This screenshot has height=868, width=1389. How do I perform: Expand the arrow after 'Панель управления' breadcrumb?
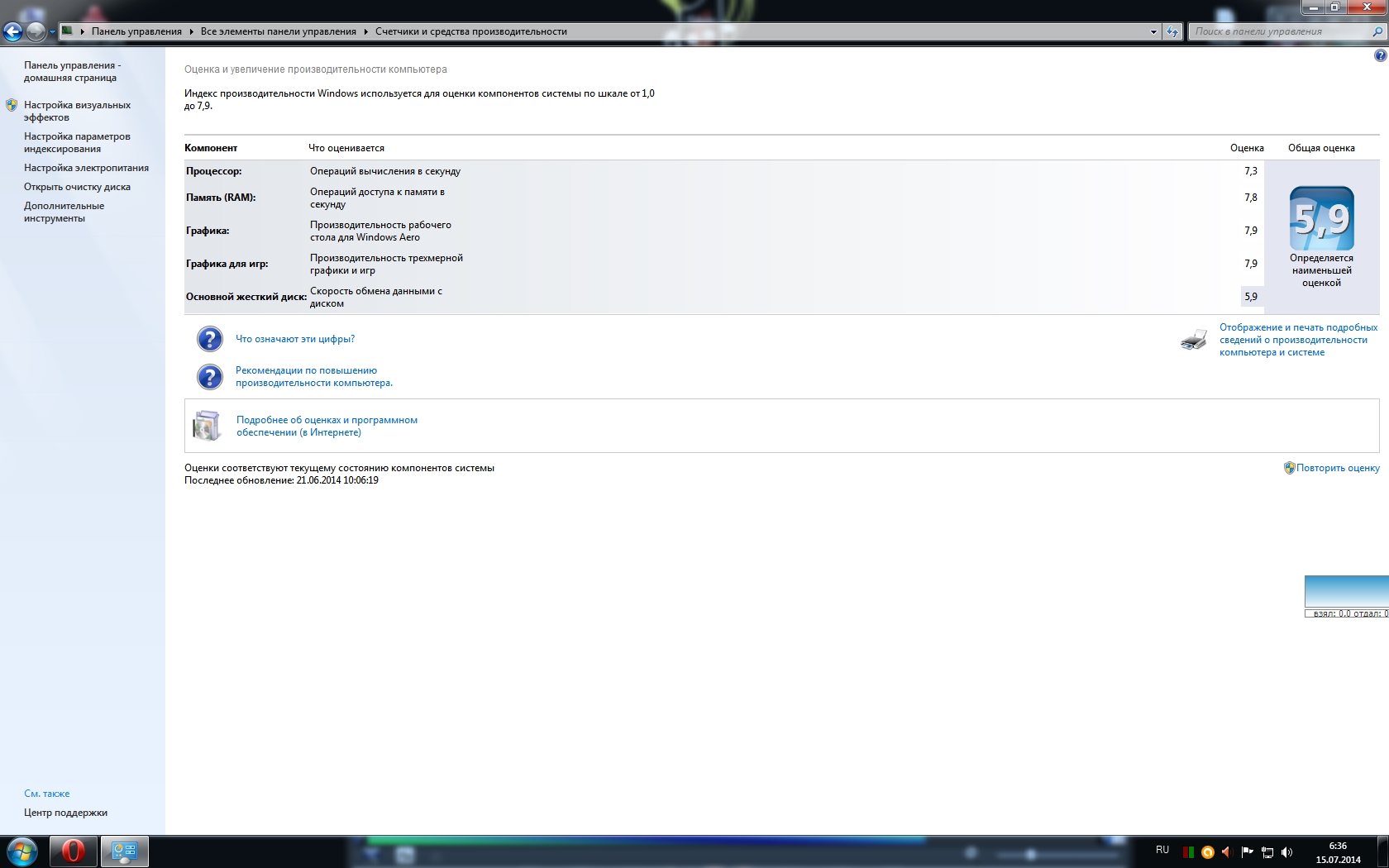[191, 31]
